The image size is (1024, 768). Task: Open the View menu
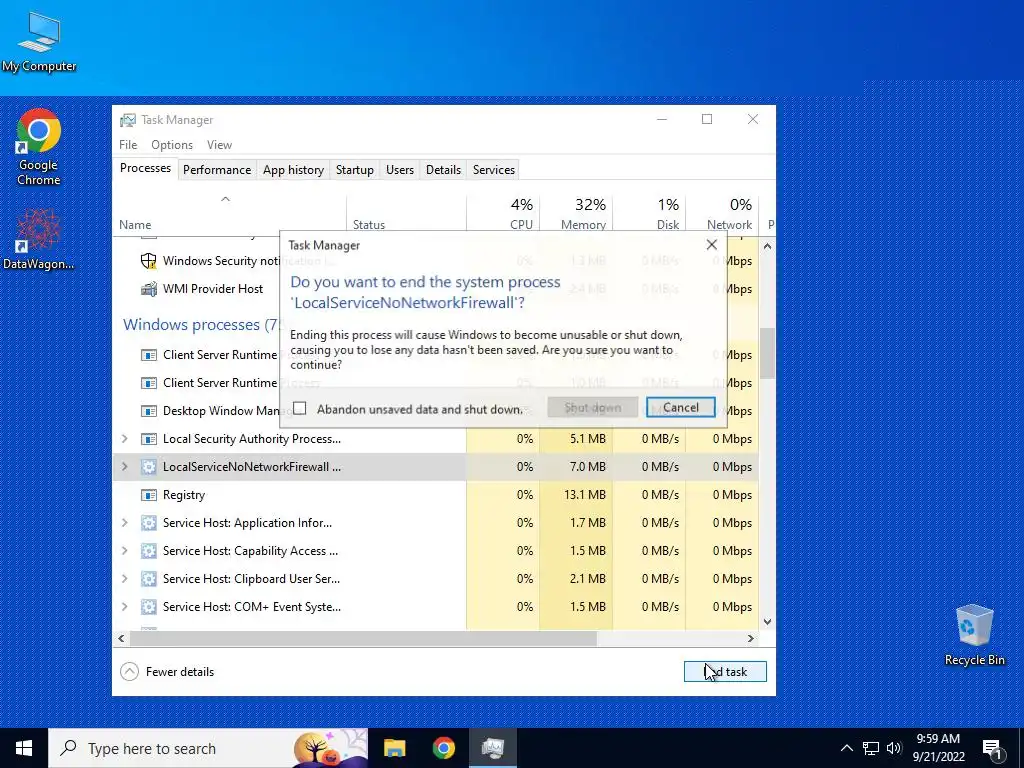point(219,145)
